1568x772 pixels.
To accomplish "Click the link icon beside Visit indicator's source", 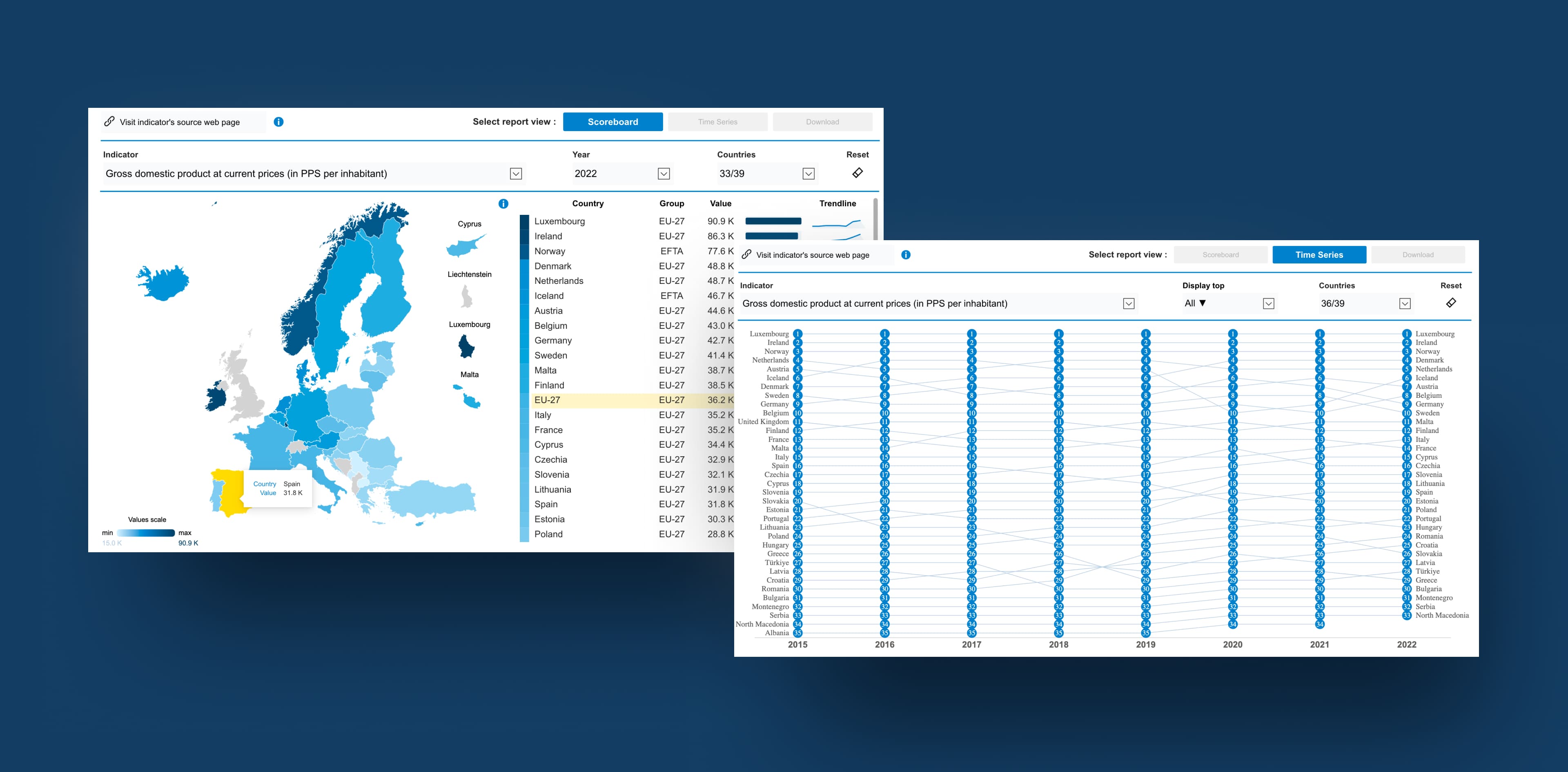I will (x=109, y=122).
